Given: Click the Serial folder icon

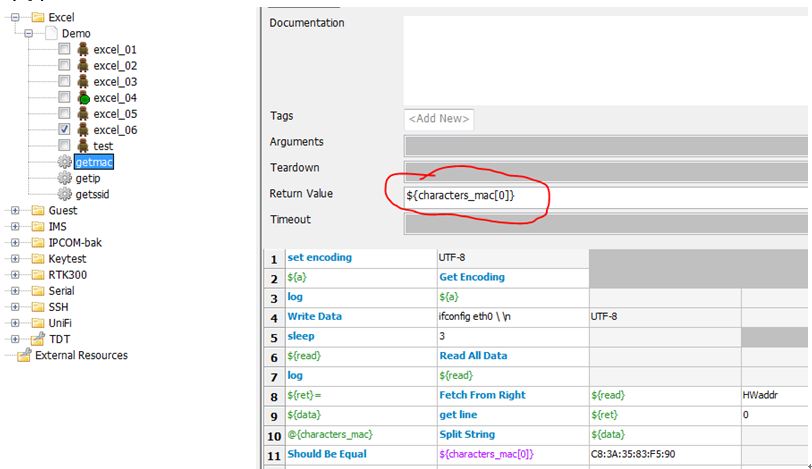Looking at the screenshot, I should point(38,291).
